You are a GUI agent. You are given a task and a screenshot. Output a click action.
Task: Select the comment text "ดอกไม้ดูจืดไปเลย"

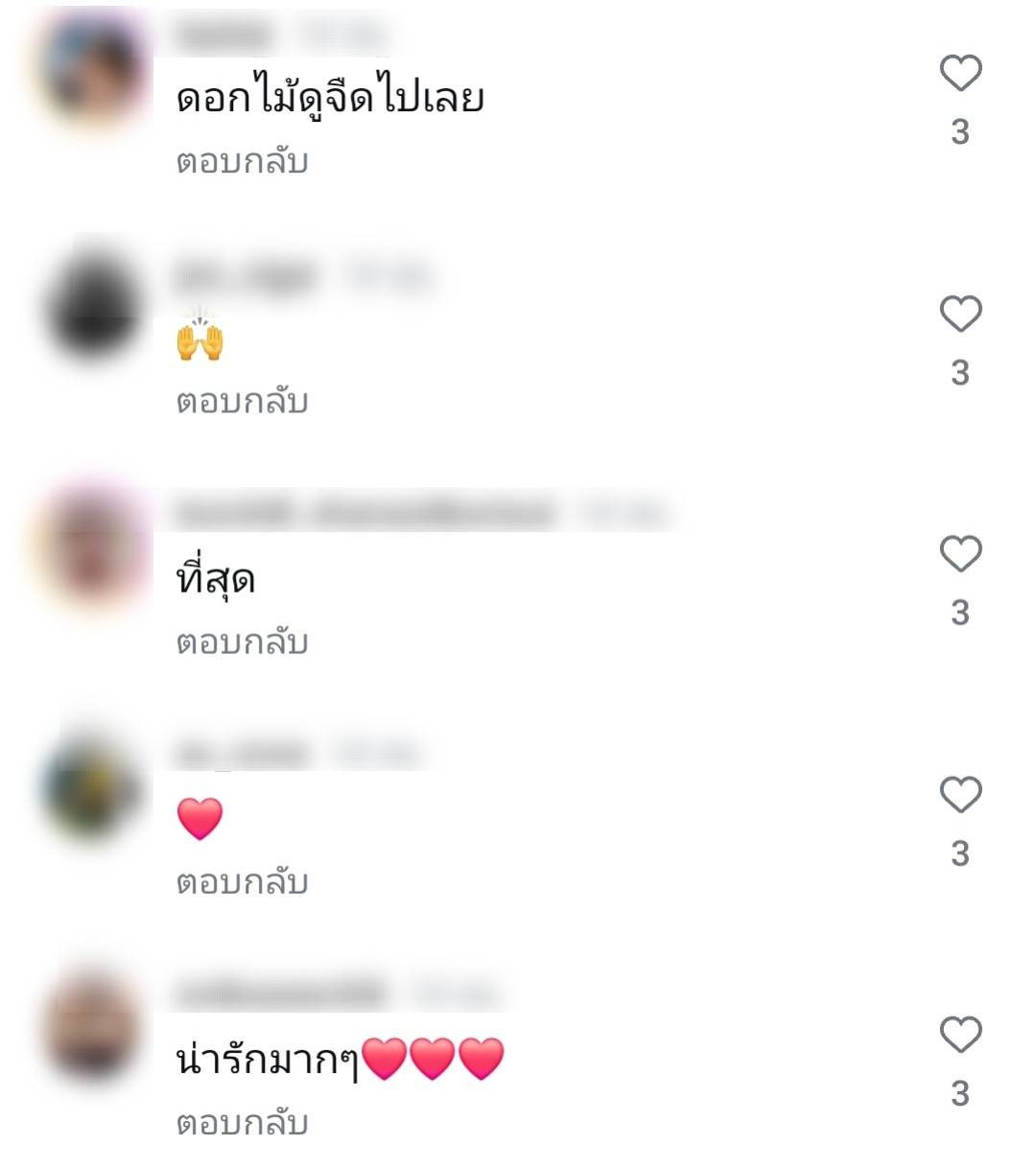click(x=330, y=99)
